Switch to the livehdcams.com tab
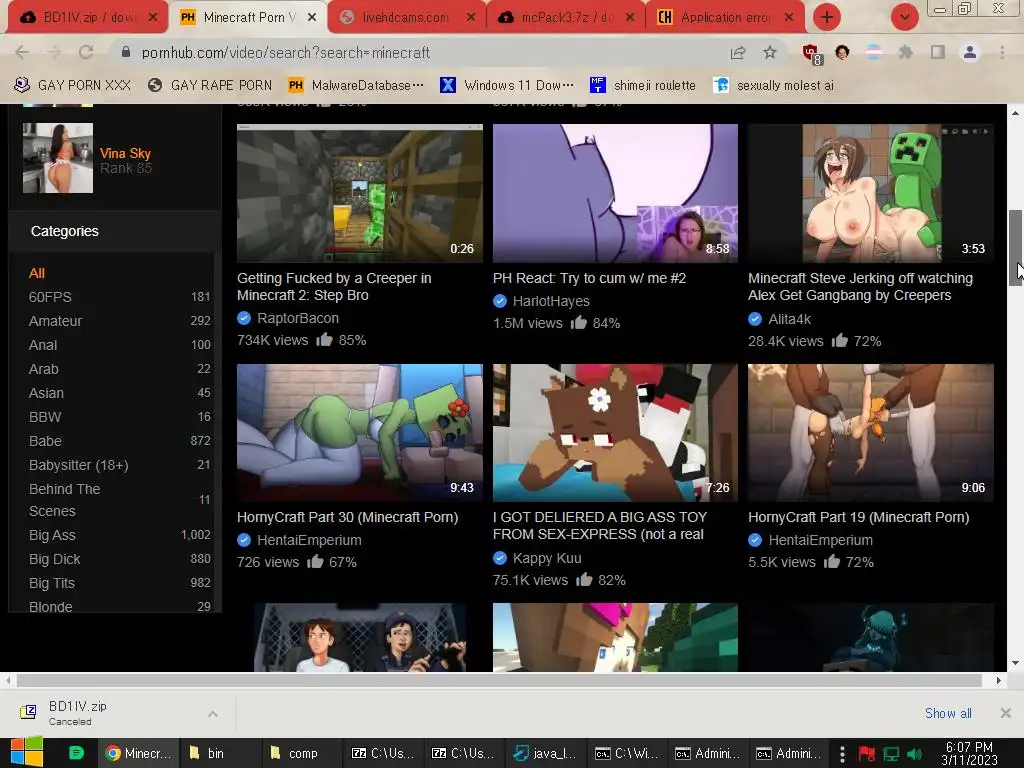Image resolution: width=1024 pixels, height=768 pixels. click(x=405, y=18)
